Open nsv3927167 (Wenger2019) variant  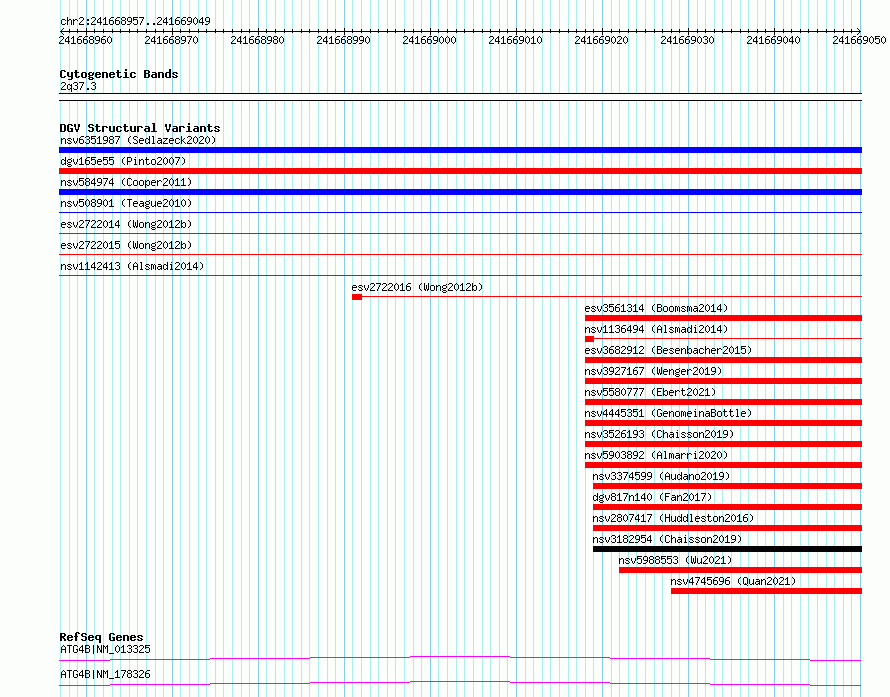click(x=653, y=371)
